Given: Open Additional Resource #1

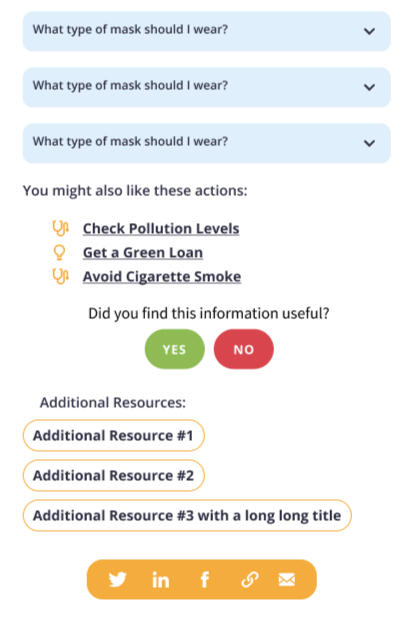Looking at the screenshot, I should pos(114,435).
